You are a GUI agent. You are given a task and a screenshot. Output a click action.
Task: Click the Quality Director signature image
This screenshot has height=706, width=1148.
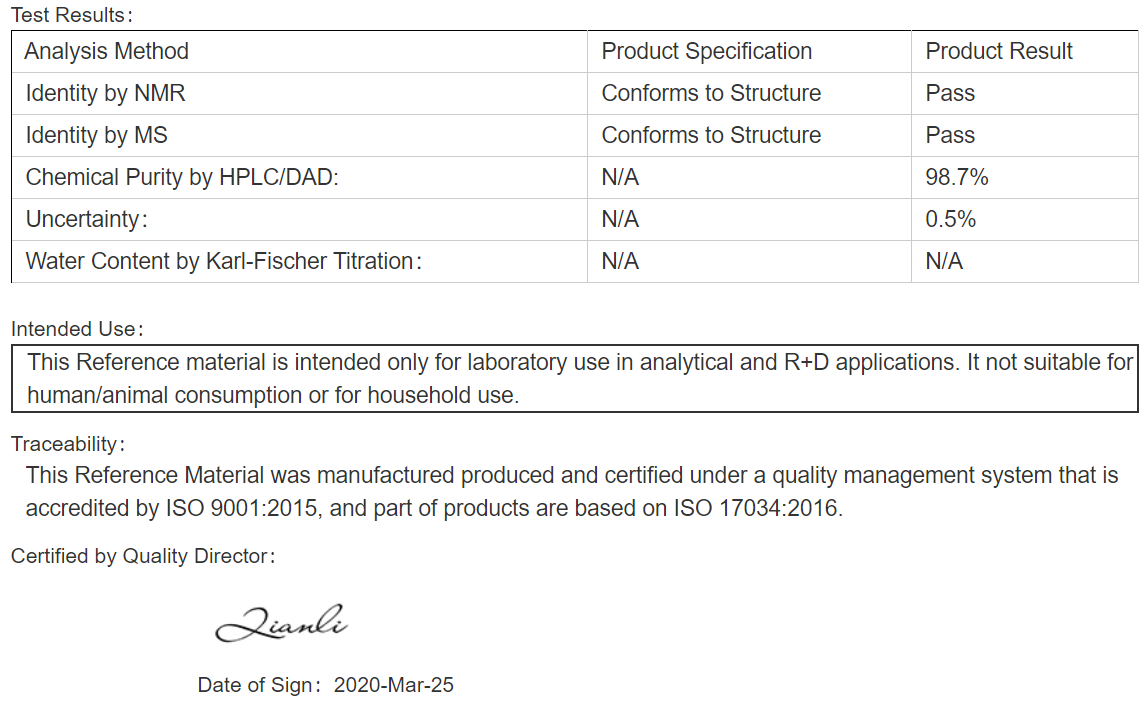point(281,624)
